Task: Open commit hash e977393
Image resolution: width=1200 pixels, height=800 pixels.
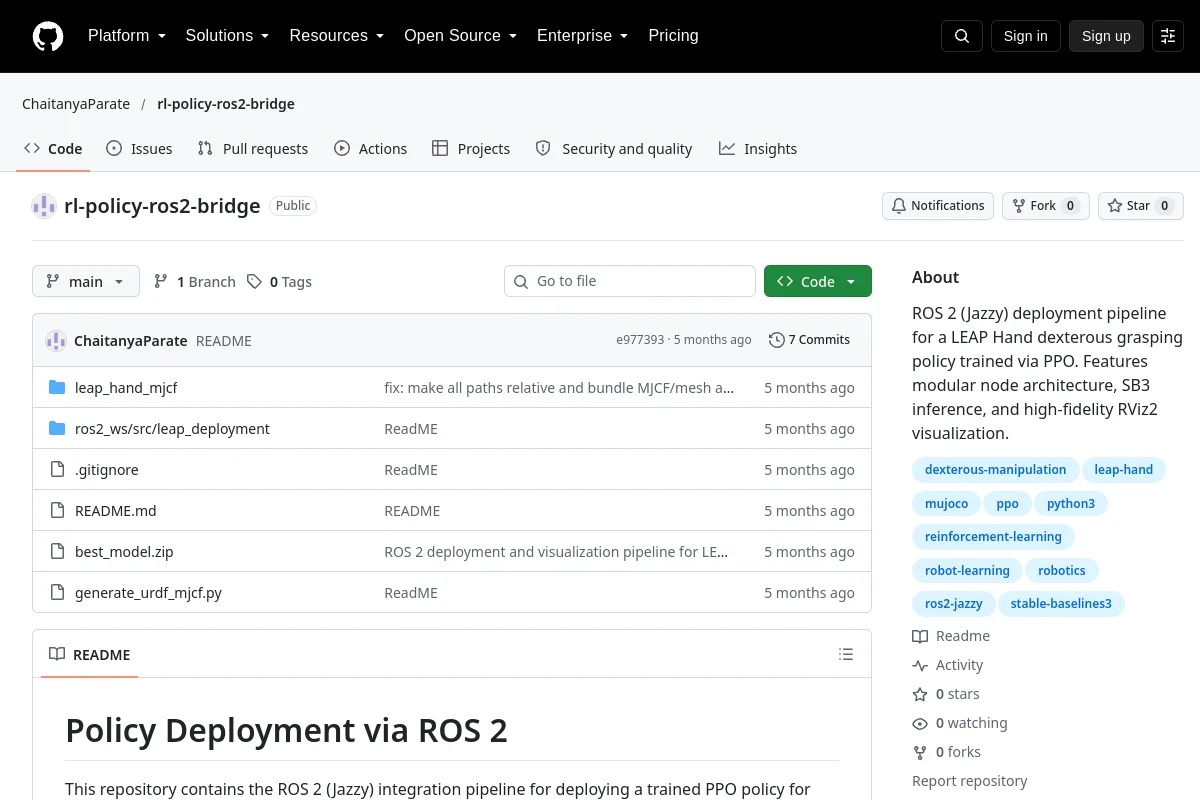Action: [640, 340]
